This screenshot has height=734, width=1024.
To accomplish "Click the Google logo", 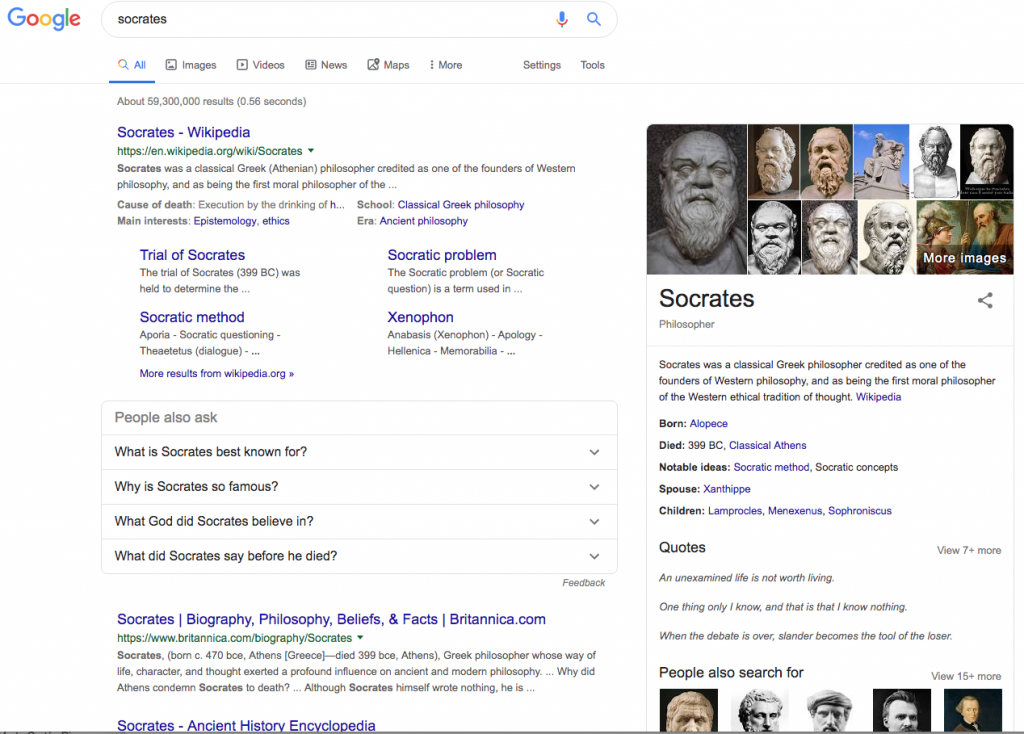I will (44, 19).
